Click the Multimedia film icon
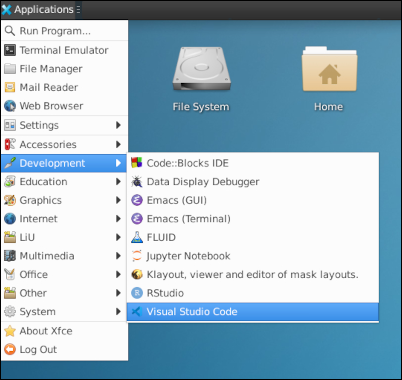This screenshot has height=380, width=402. click(10, 256)
